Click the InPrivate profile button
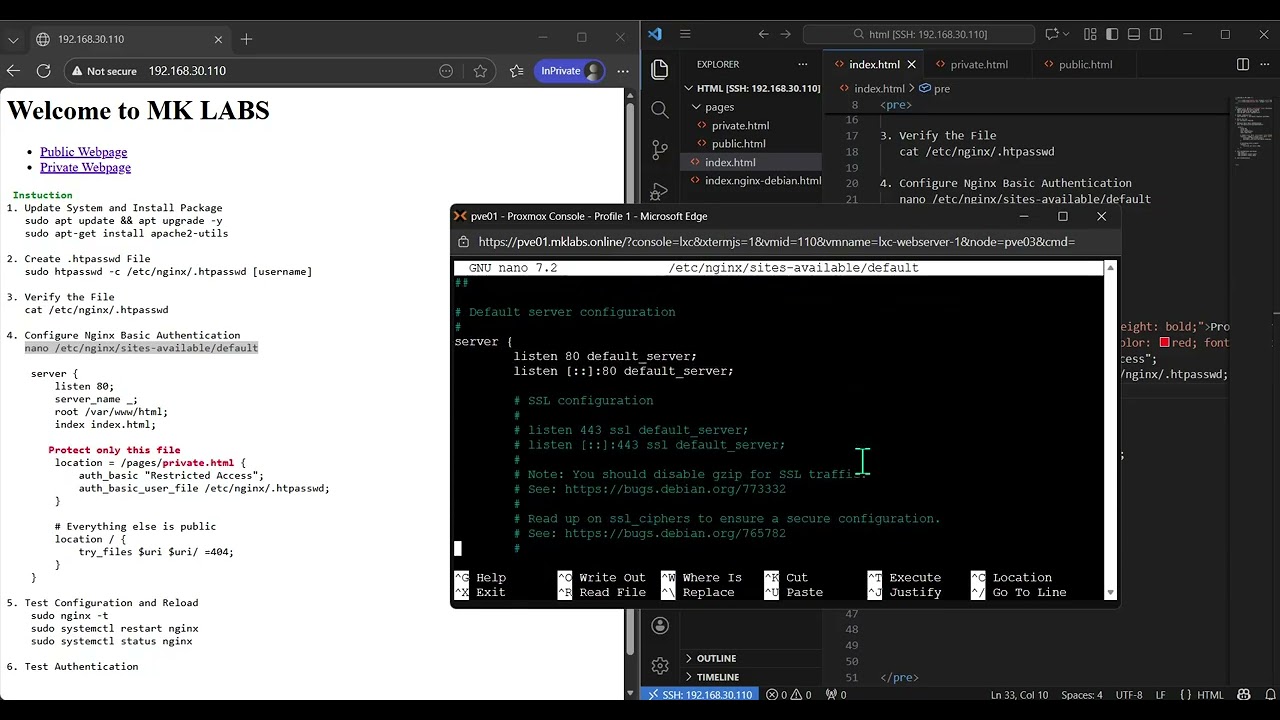The image size is (1280, 720). tap(571, 71)
